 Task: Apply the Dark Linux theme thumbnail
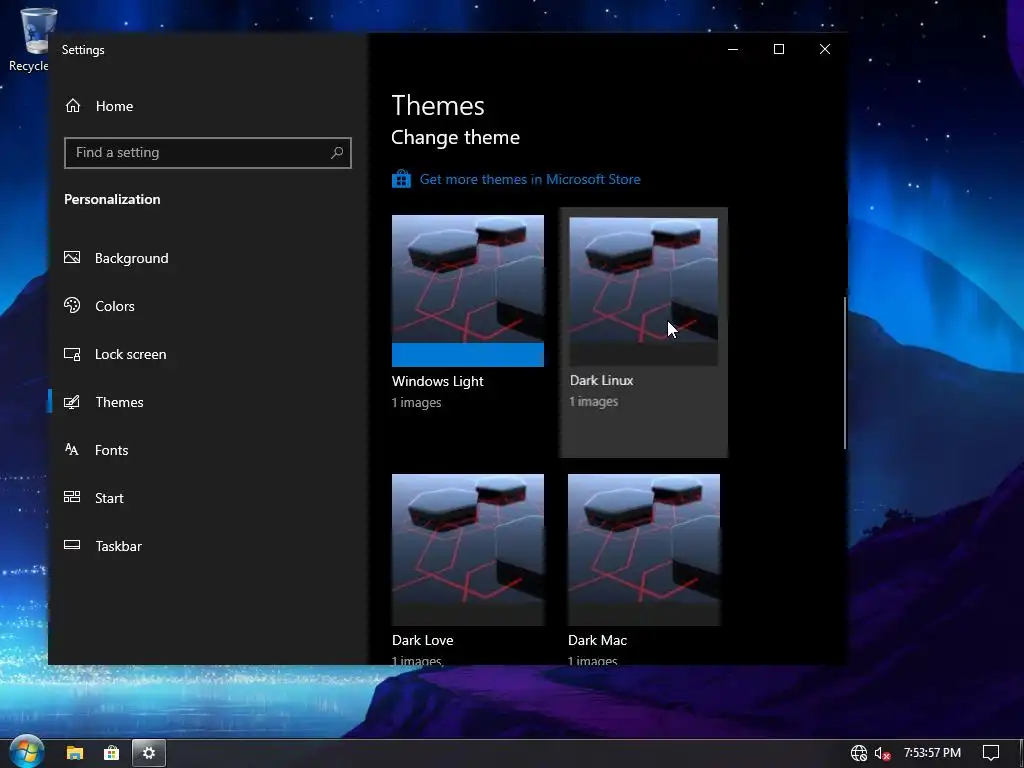pyautogui.click(x=643, y=291)
